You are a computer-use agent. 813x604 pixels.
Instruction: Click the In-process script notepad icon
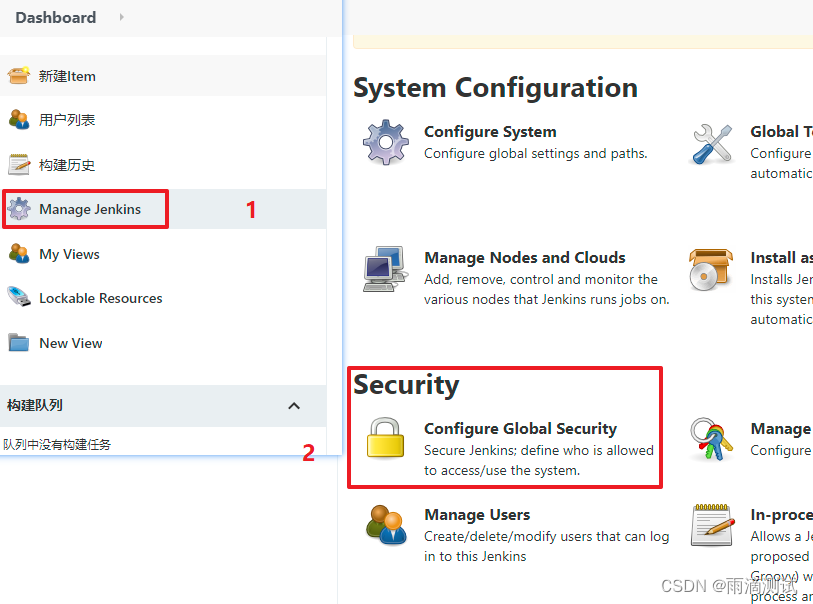click(712, 525)
